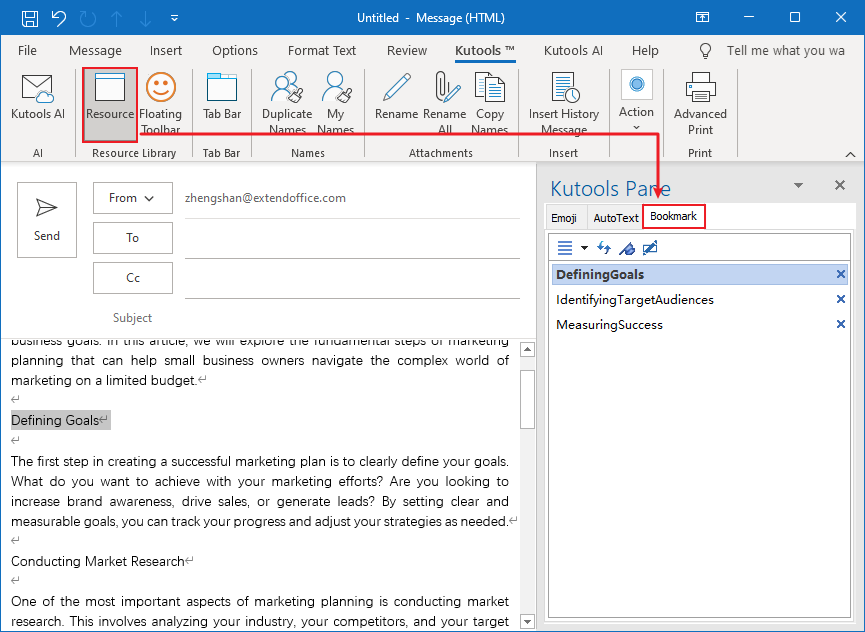
Task: Click the To button
Action: pos(132,238)
